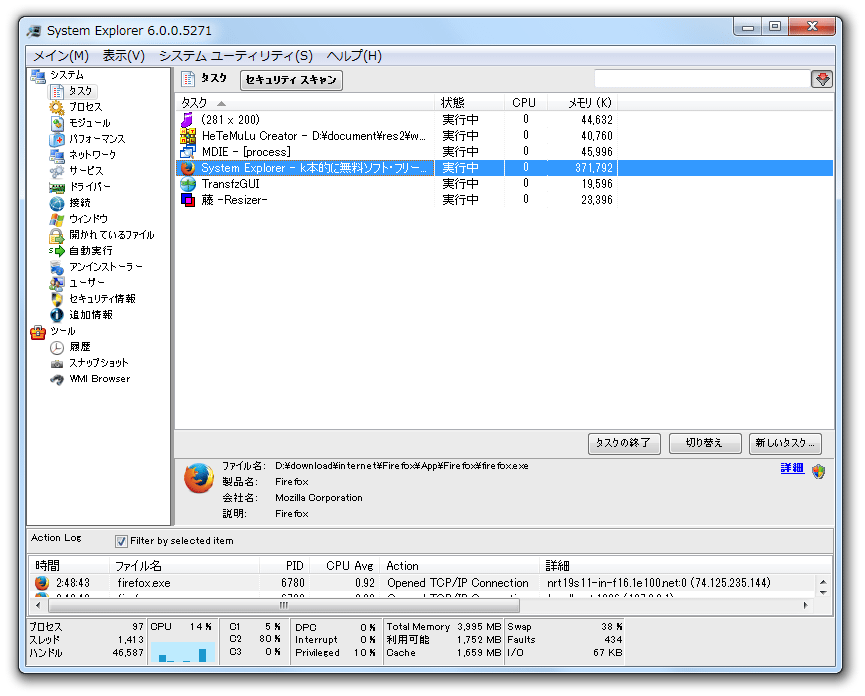The height and width of the screenshot is (696, 865).
Task: Click the 藤 -Resizer- task icon
Action: point(188,200)
